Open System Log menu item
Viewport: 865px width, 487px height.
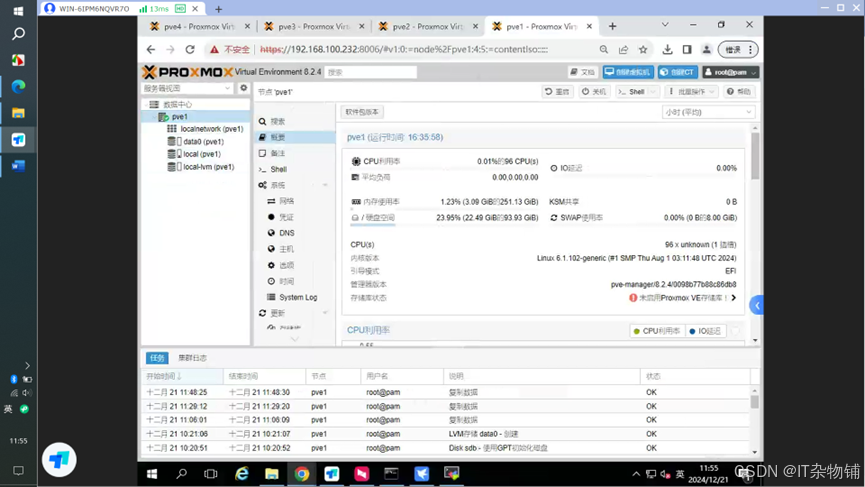297,297
